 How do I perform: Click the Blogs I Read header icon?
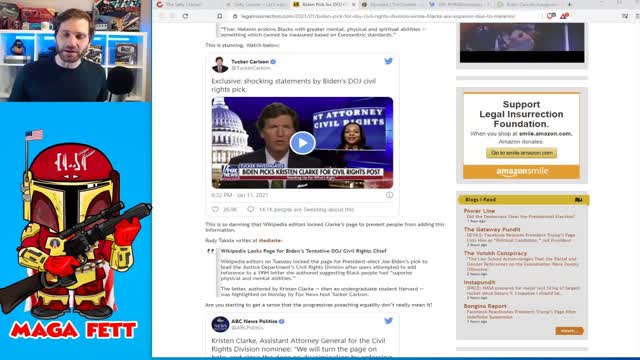[578, 200]
